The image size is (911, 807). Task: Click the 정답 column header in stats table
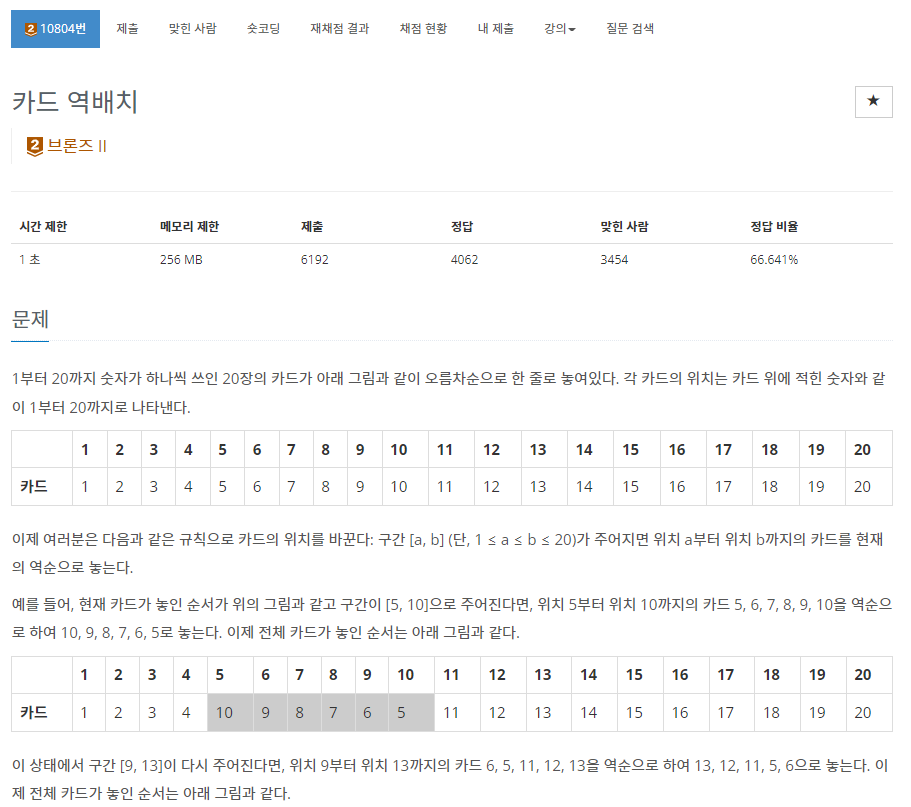[x=462, y=227]
